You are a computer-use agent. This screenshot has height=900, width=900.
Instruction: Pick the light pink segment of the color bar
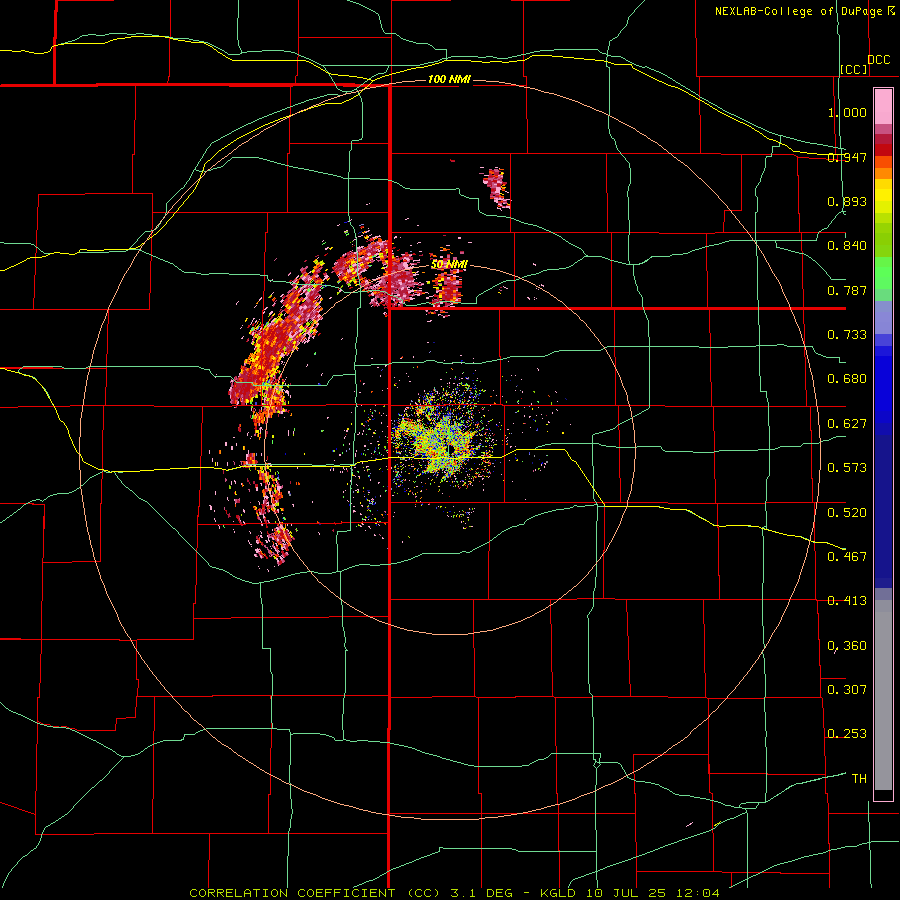click(883, 106)
